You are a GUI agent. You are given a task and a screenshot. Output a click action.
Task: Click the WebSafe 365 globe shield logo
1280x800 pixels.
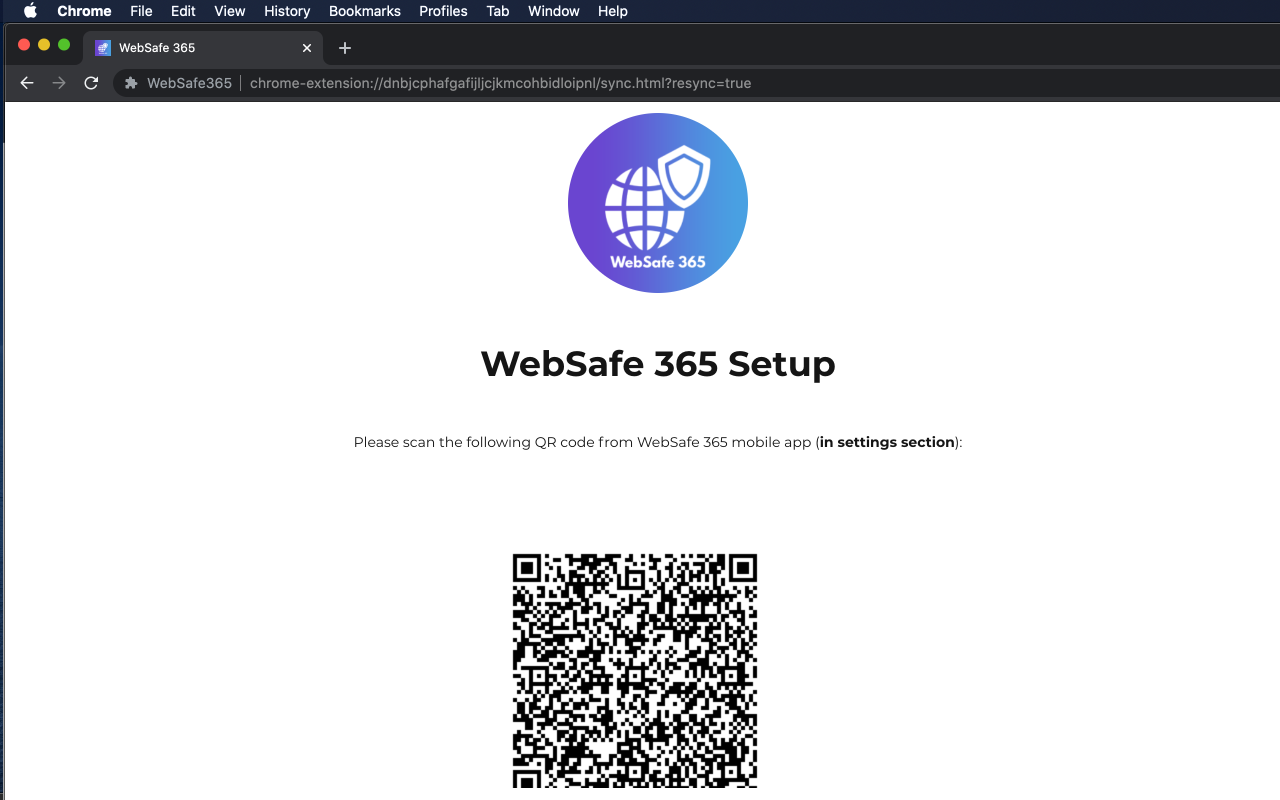point(658,203)
